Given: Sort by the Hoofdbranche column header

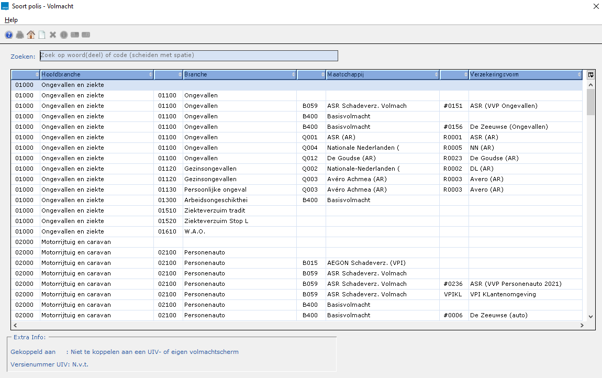Looking at the screenshot, I should [x=97, y=74].
